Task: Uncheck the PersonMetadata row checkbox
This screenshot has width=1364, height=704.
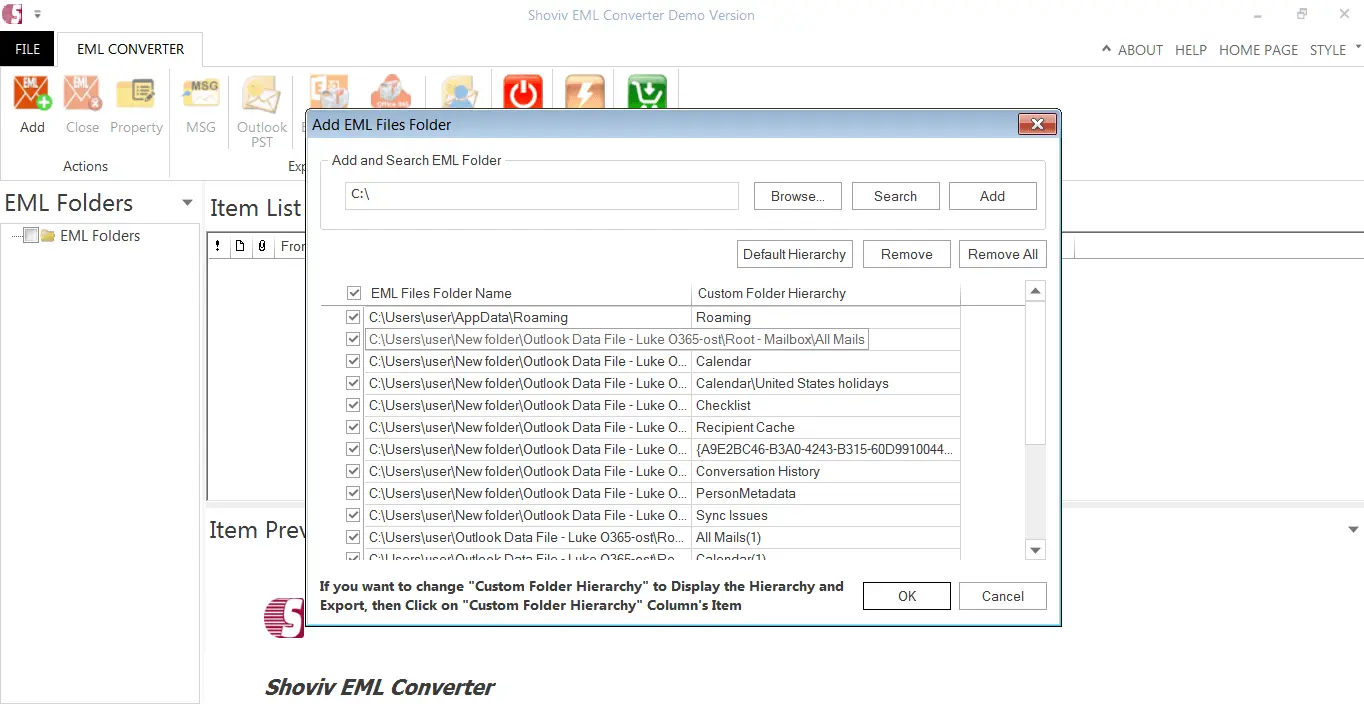Action: (x=353, y=493)
